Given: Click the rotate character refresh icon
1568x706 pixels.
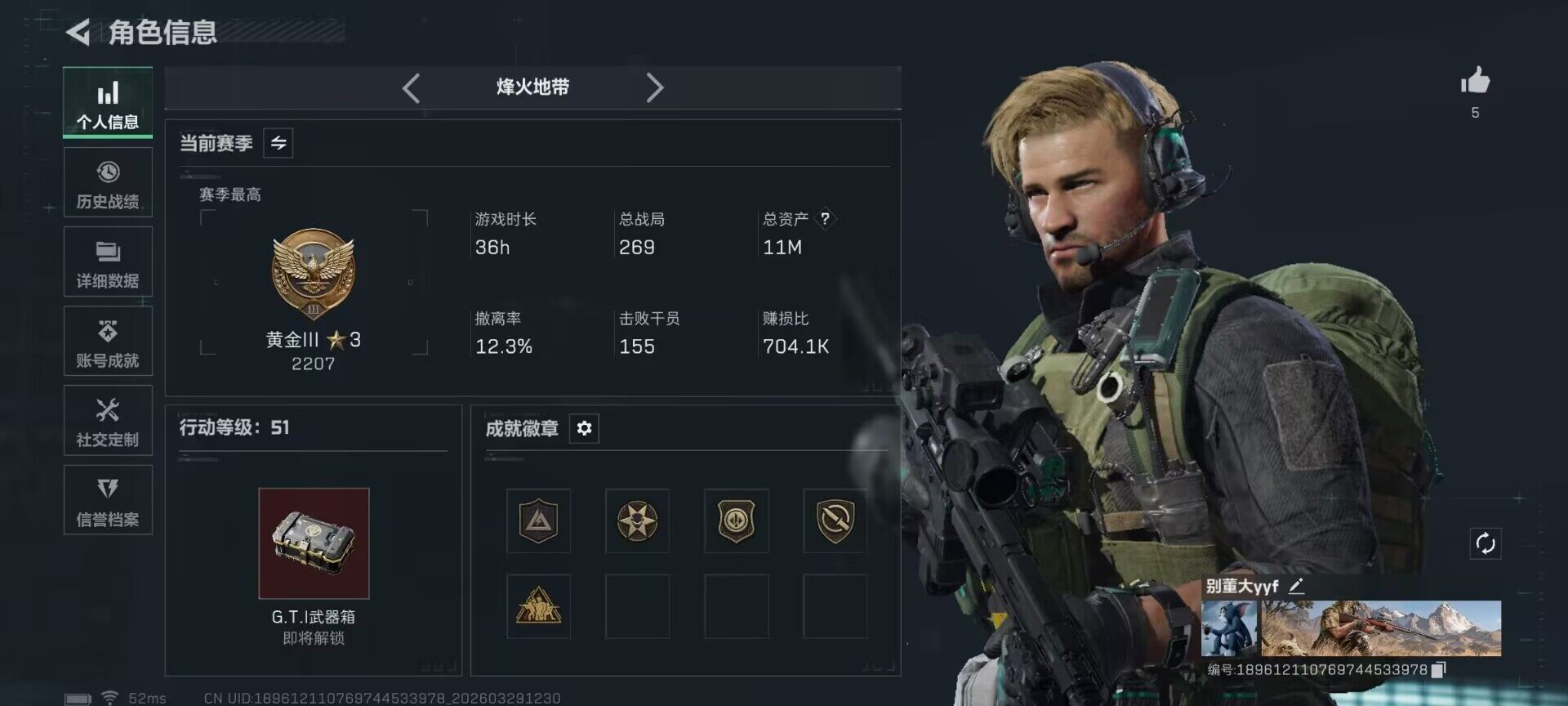Looking at the screenshot, I should (1486, 543).
